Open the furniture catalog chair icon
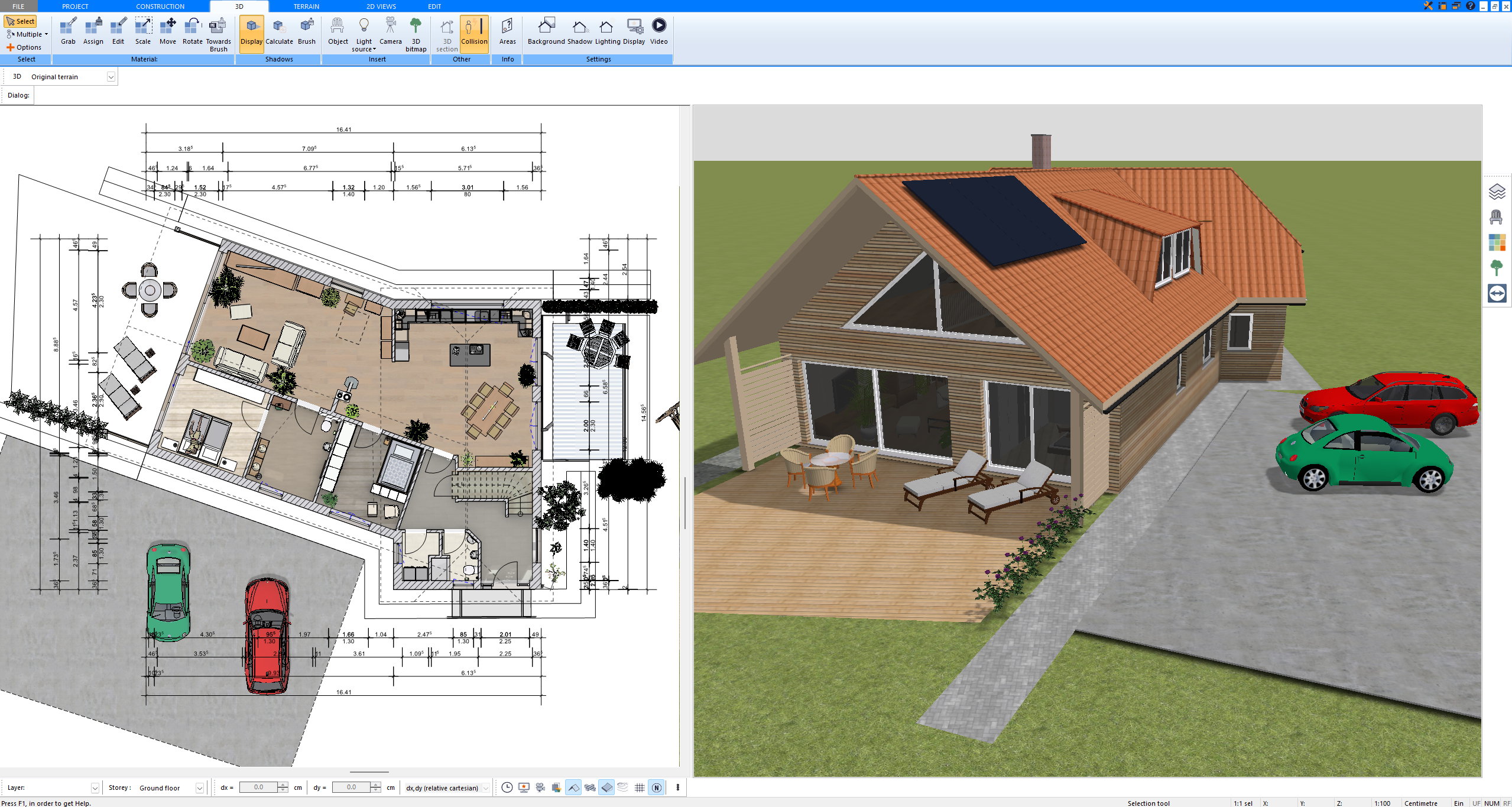This screenshot has height=807, width=1512. (1497, 217)
